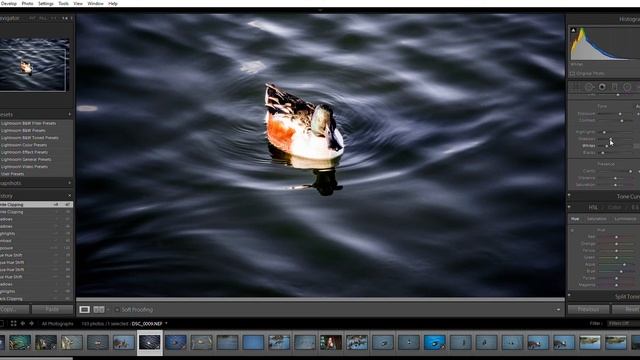
Task: Clear the History panel with X
Action: (69, 196)
